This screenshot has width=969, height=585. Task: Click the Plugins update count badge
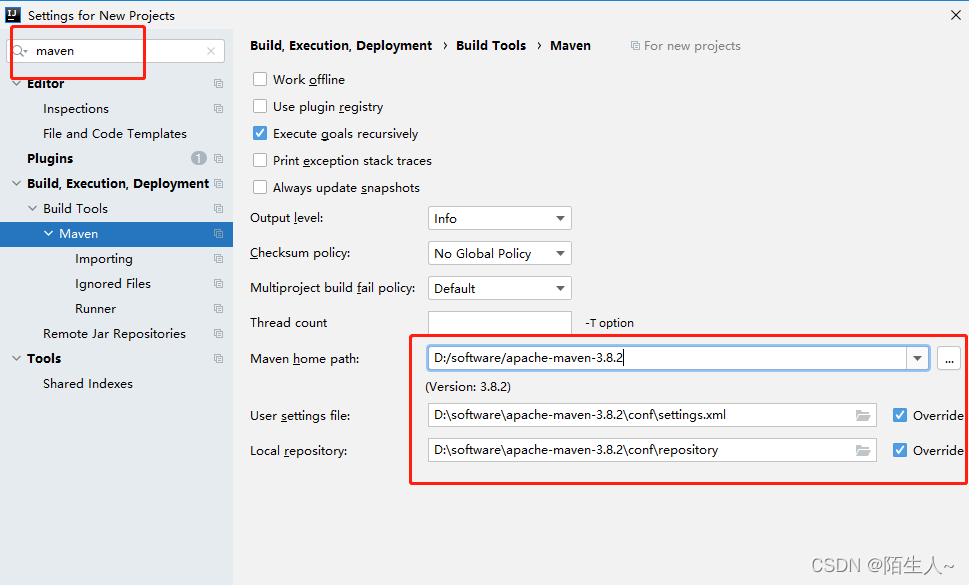199,158
